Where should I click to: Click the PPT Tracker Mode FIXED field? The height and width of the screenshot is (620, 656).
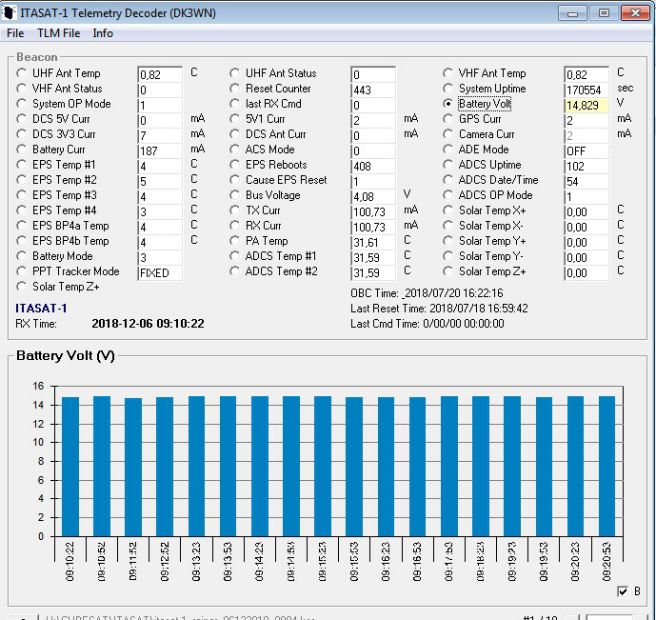(x=159, y=272)
